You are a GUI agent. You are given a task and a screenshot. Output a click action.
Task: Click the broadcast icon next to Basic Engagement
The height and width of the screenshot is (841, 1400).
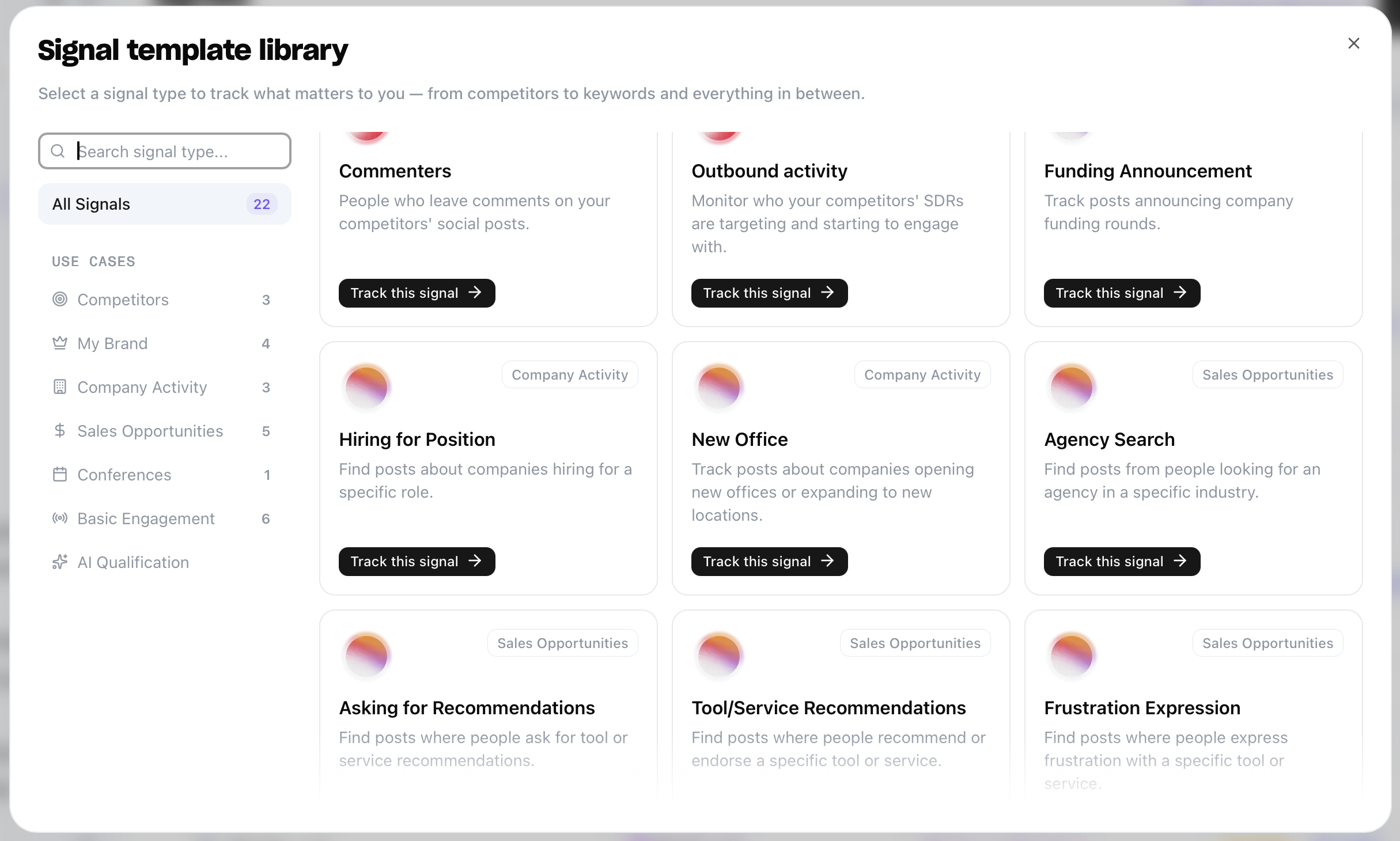click(60, 518)
